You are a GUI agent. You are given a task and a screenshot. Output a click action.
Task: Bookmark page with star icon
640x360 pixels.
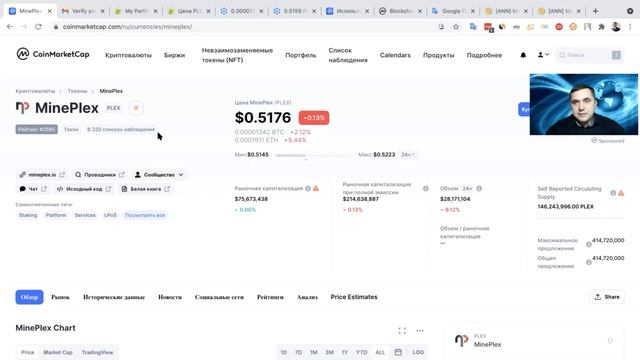tap(456, 27)
